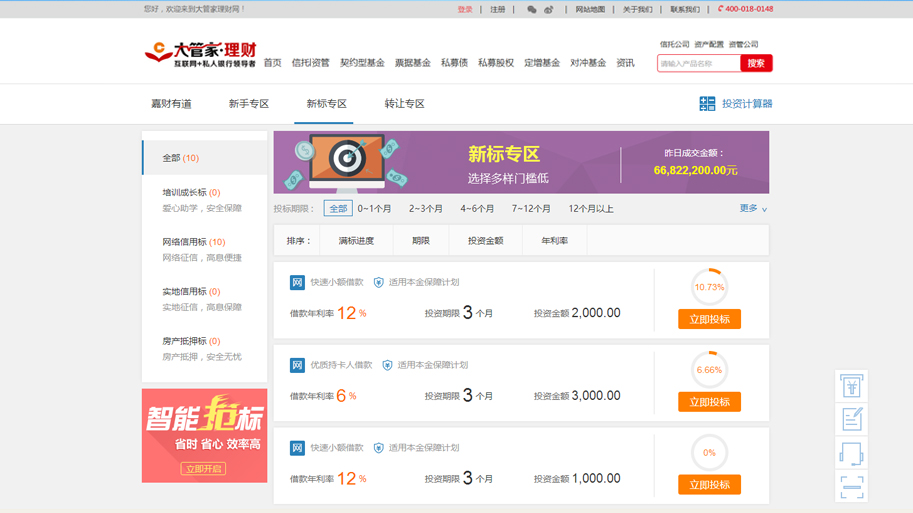Click the scan code floating sidebar icon
913x513 pixels.
tap(851, 486)
